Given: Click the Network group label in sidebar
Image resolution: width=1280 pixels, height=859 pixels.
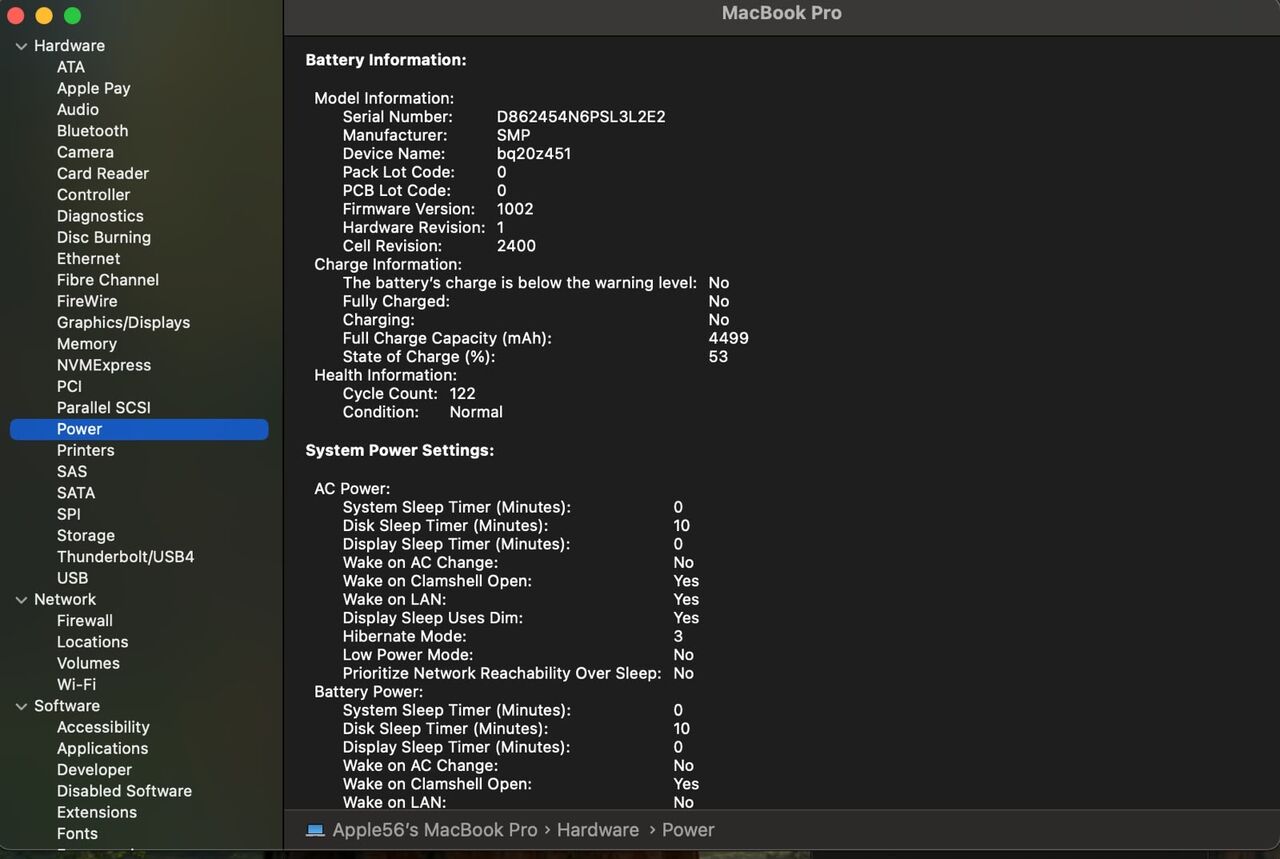Looking at the screenshot, I should [x=65, y=600].
